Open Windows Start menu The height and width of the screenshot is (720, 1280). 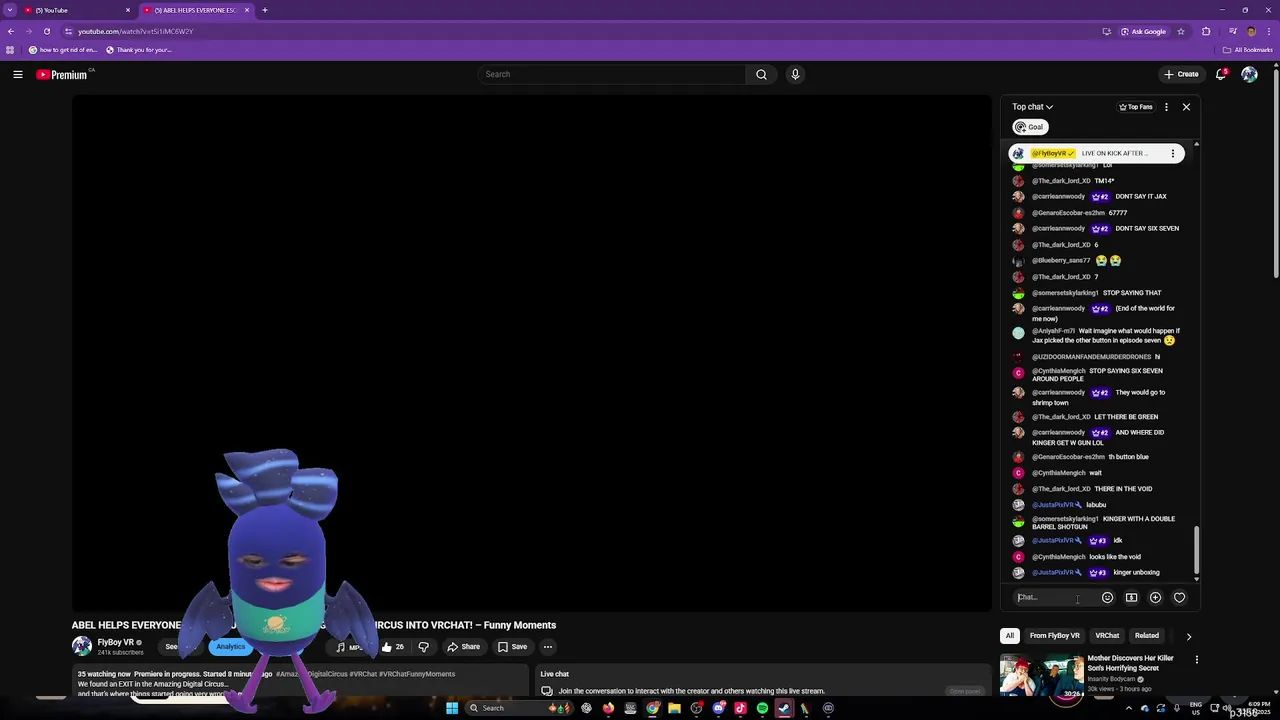coord(452,708)
